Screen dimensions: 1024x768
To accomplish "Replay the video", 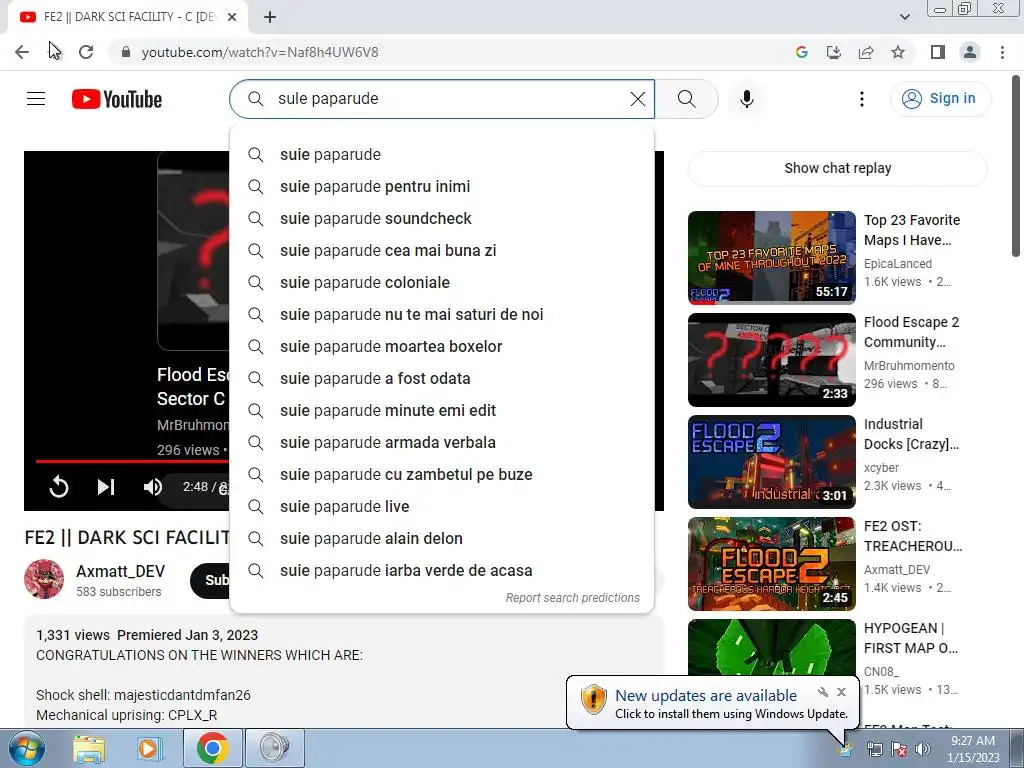I will point(59,487).
